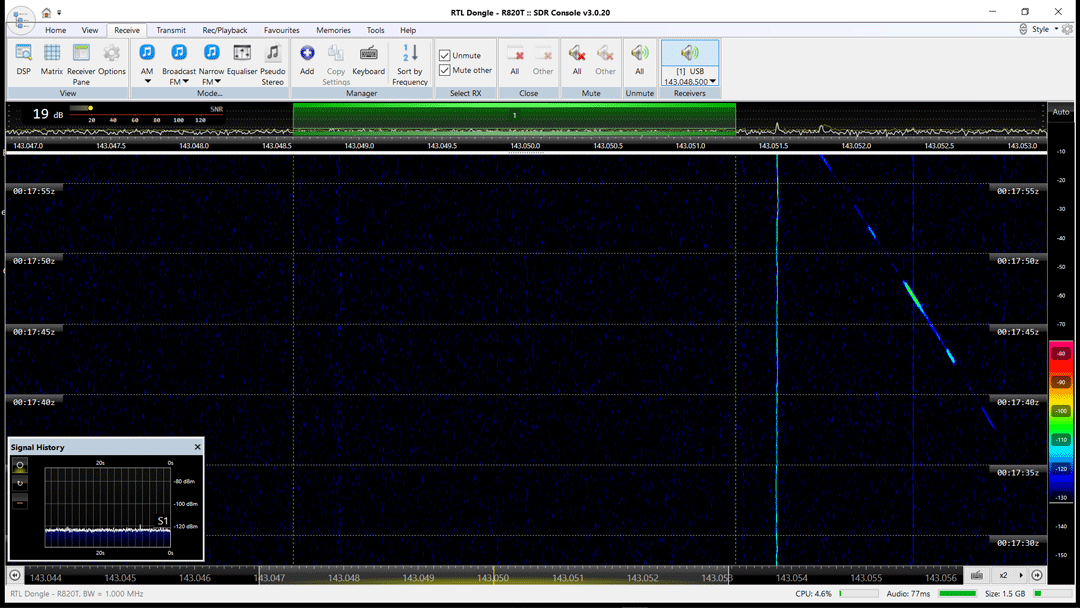Click keyboard icon beside x2 zoom
The image size is (1080, 608).
977,575
